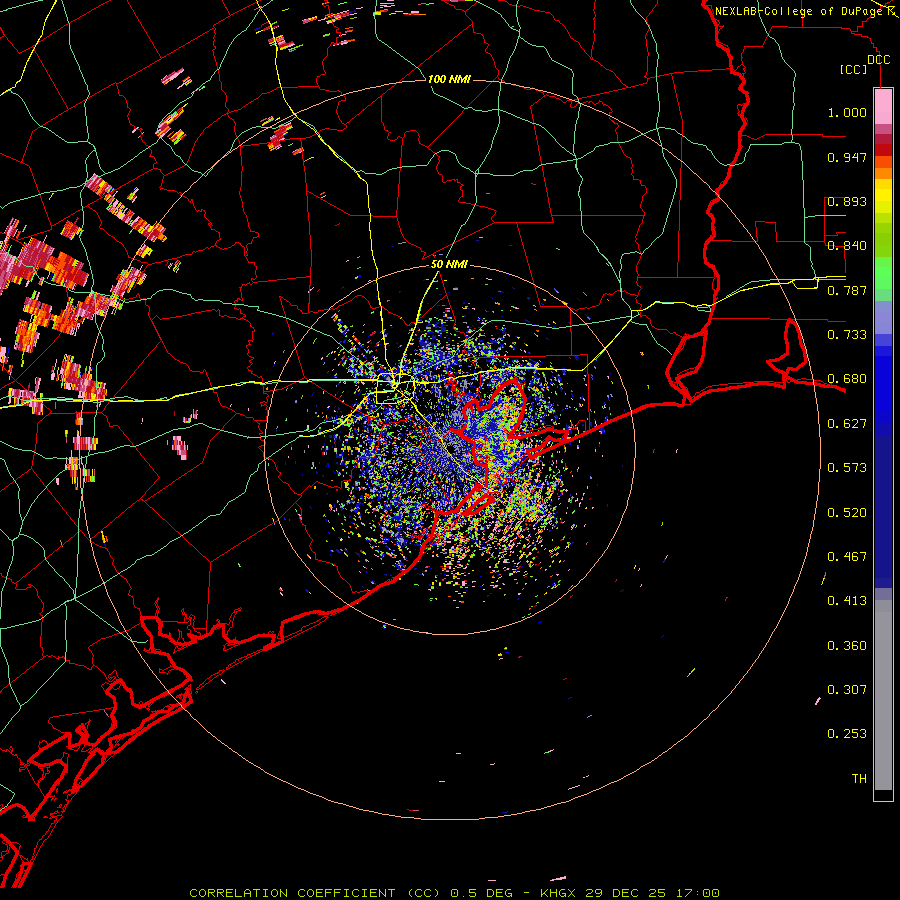Click the 0.787 scale value label
Viewport: 900px width, 900px height.
(847, 290)
